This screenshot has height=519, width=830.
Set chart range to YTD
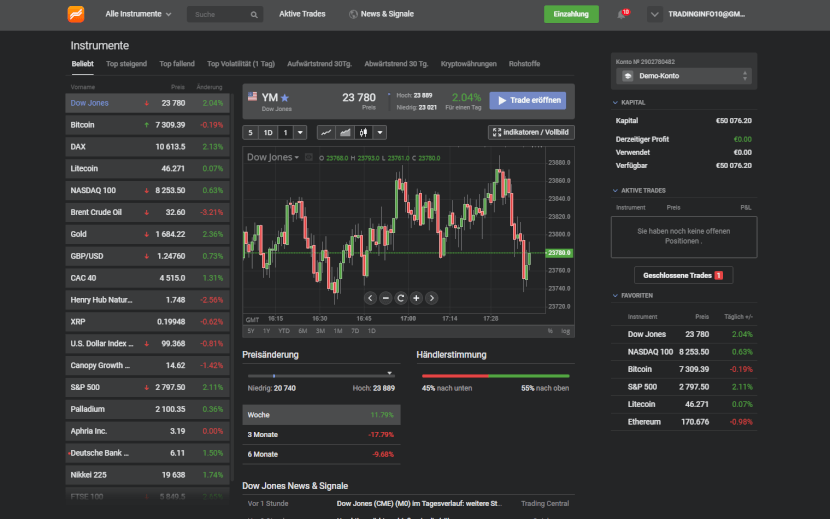(x=284, y=331)
